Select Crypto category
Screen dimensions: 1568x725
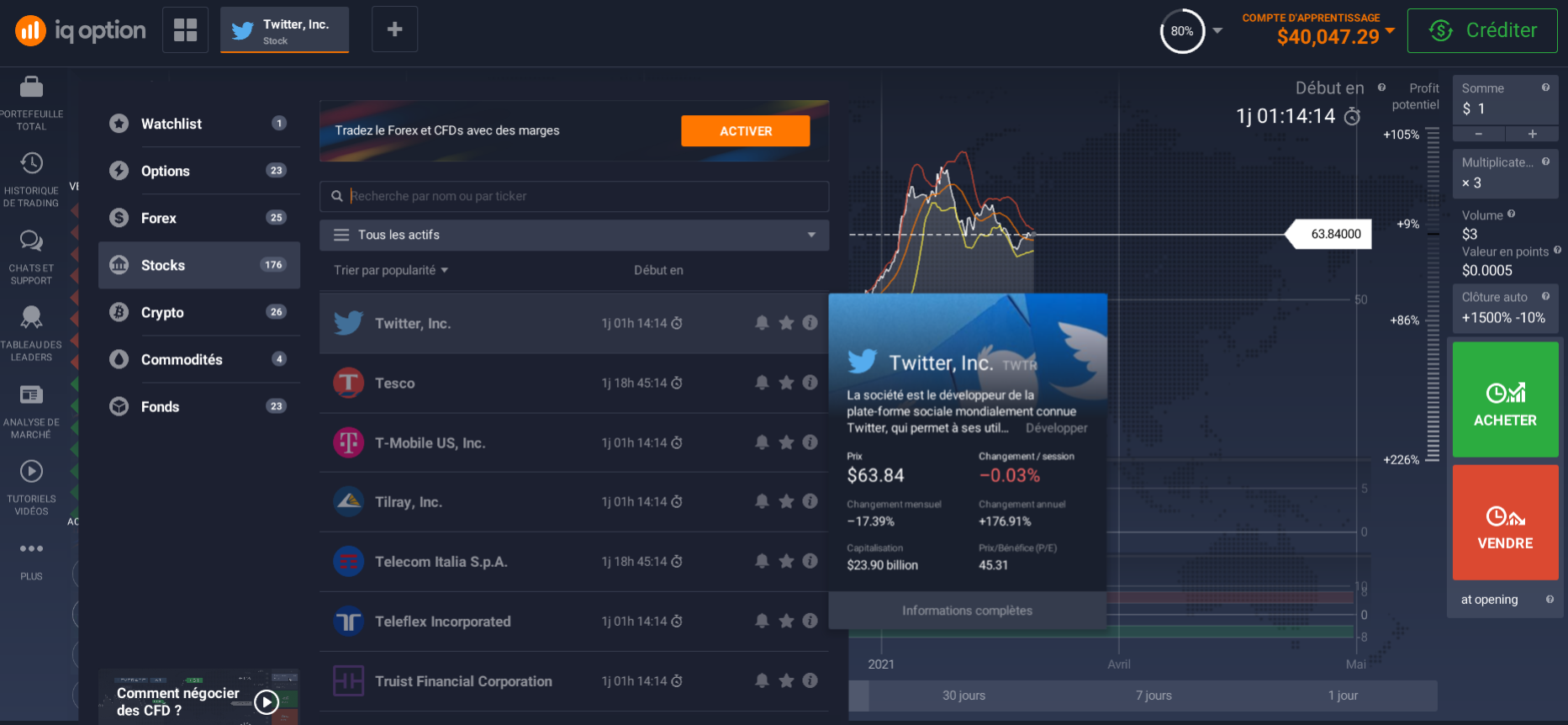tap(199, 312)
